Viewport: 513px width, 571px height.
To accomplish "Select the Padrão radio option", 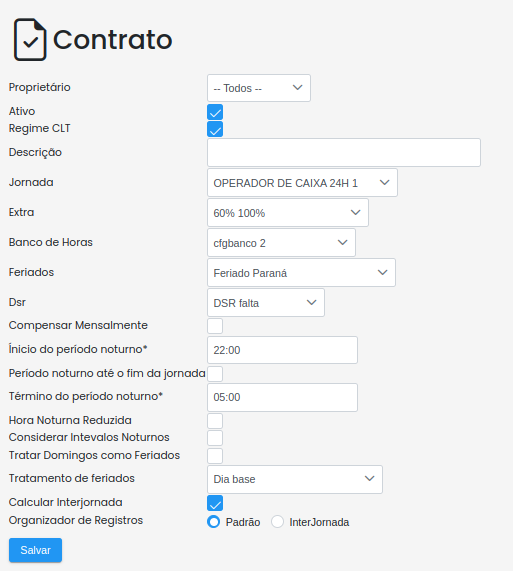I will click(x=214, y=521).
